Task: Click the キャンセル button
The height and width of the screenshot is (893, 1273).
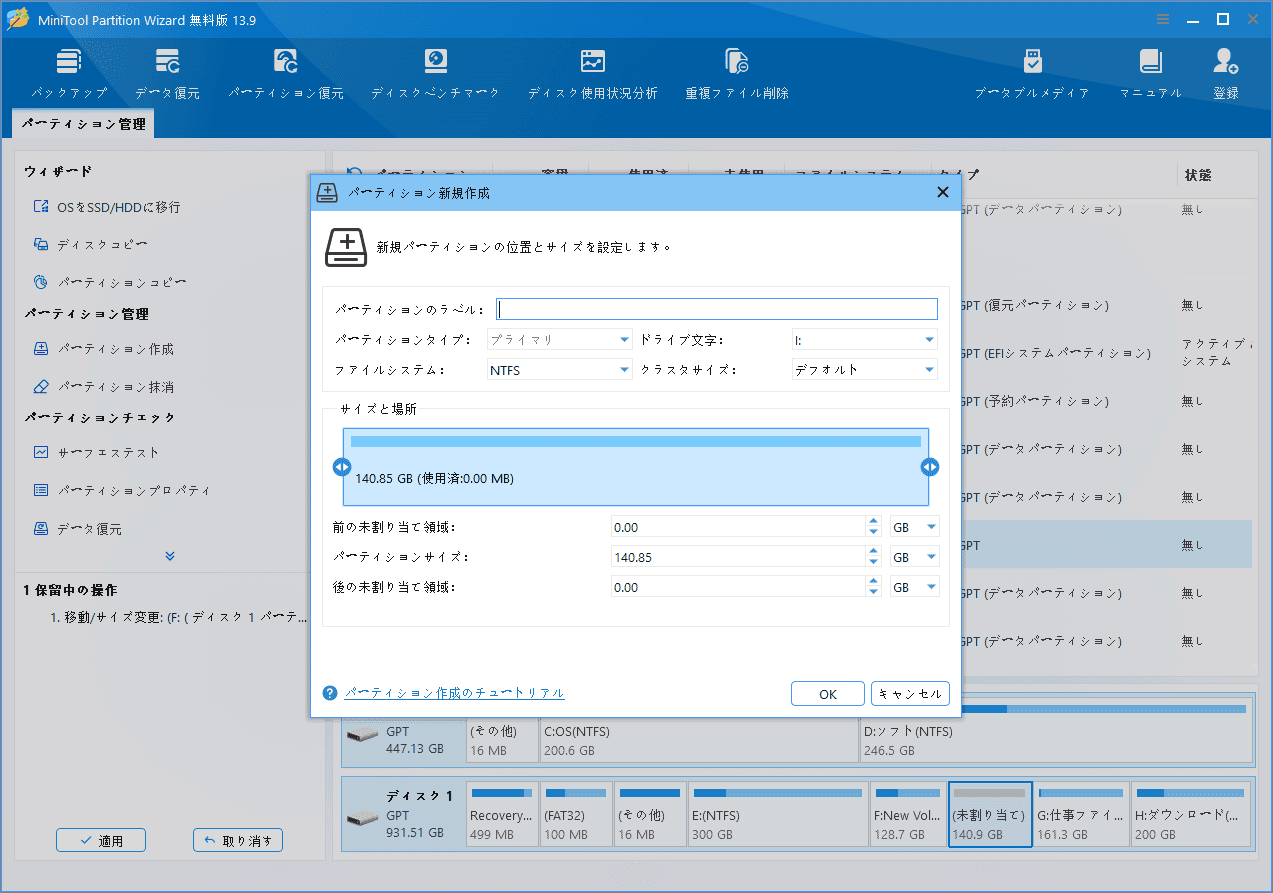Action: tap(910, 694)
